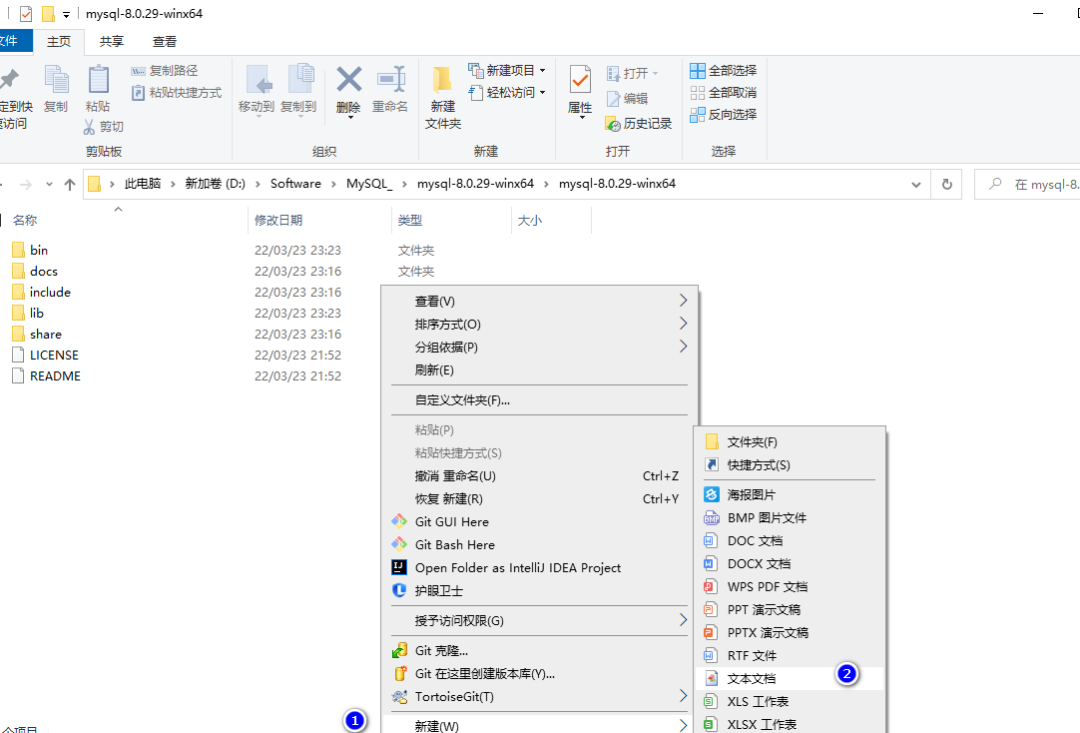Screen dimensions: 1080x733
Task: Select the README file
Action: pos(55,376)
